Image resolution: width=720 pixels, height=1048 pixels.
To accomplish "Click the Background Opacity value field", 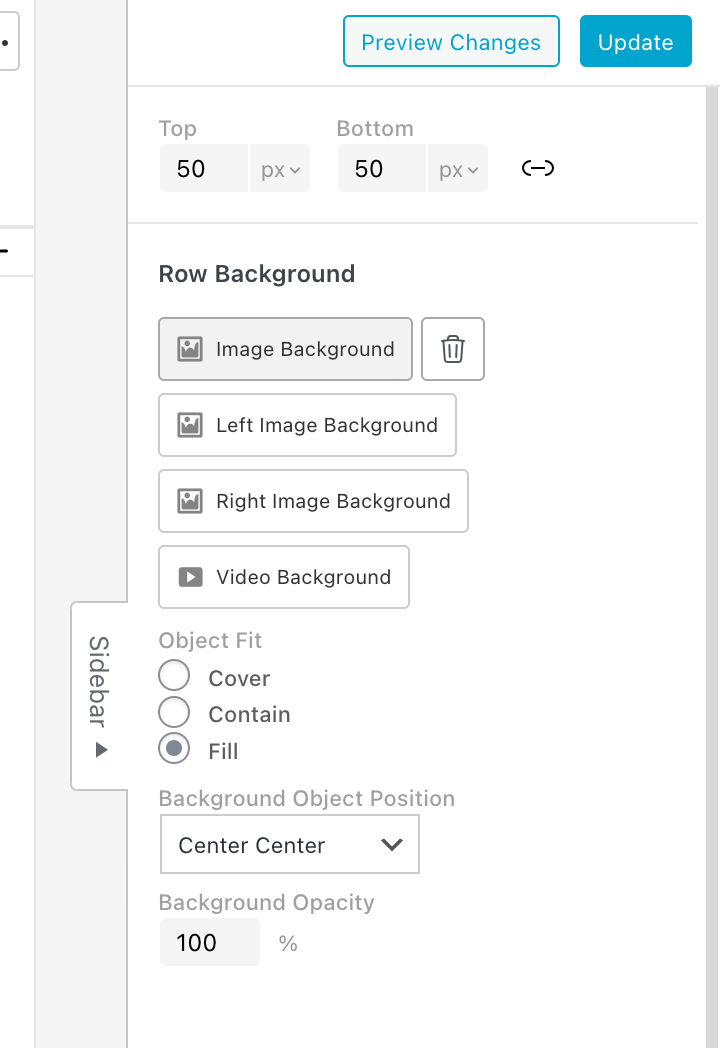I will pyautogui.click(x=209, y=942).
